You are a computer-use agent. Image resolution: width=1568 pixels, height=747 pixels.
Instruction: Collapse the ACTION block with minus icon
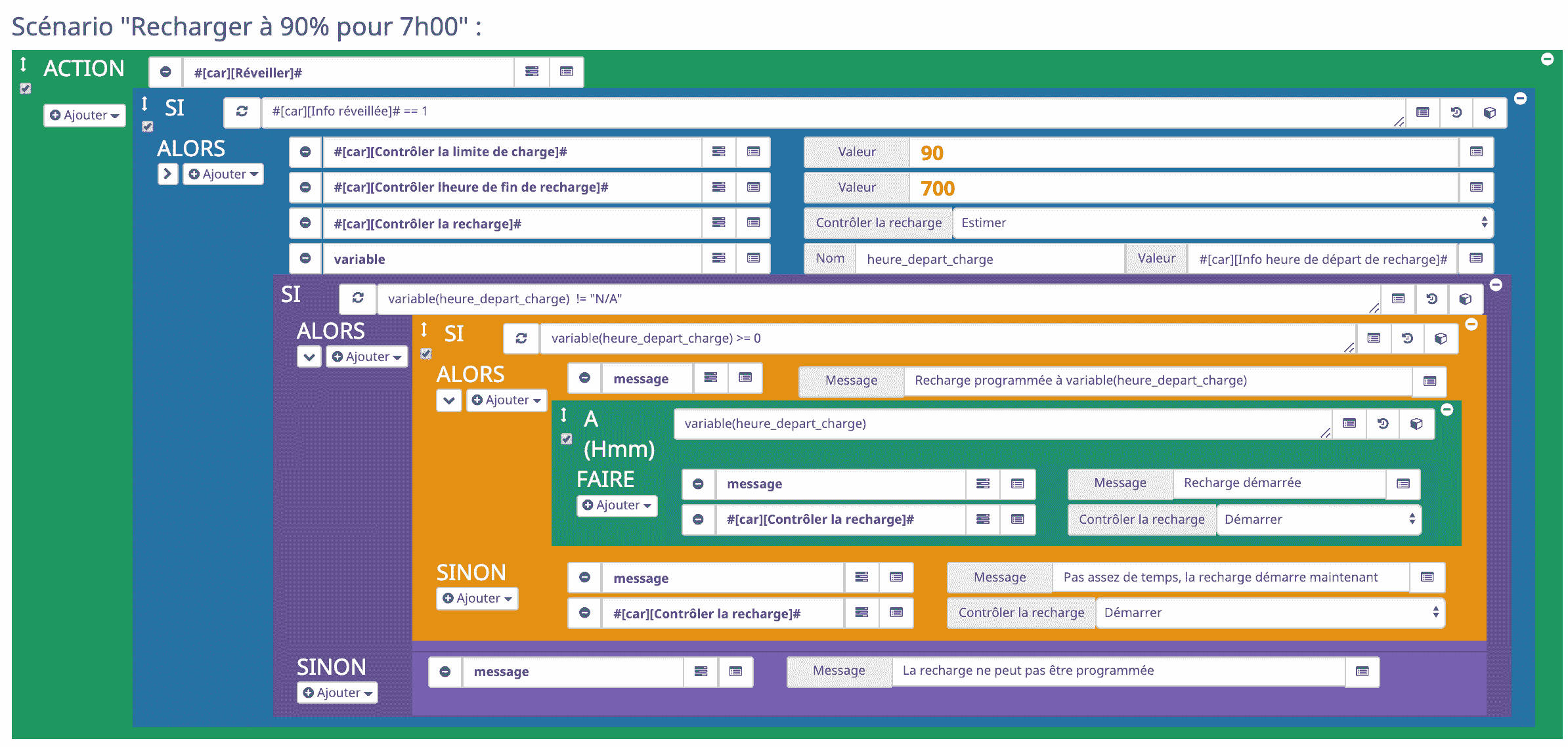(1547, 59)
